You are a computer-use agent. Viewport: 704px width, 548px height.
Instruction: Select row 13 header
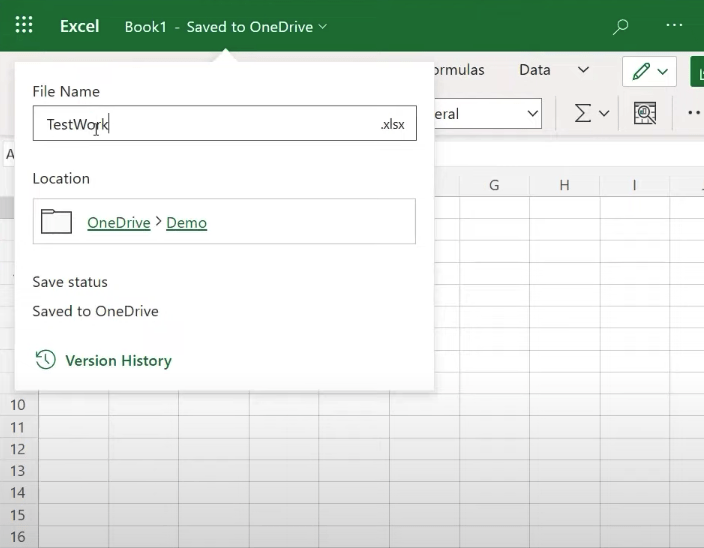click(x=18, y=471)
